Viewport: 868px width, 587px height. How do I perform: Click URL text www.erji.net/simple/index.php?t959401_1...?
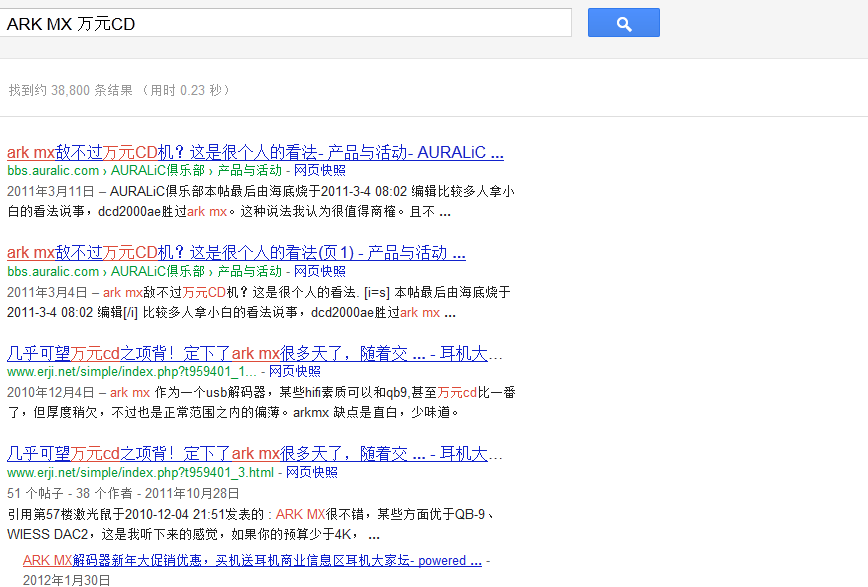click(x=132, y=372)
